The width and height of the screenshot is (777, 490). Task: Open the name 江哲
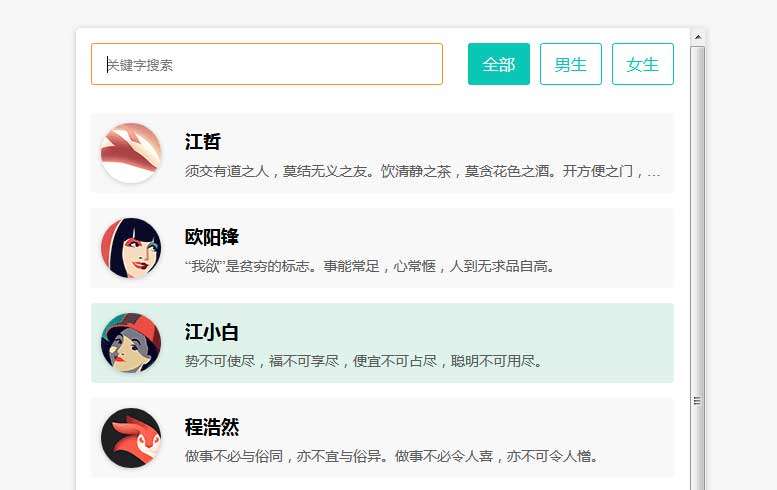[203, 142]
